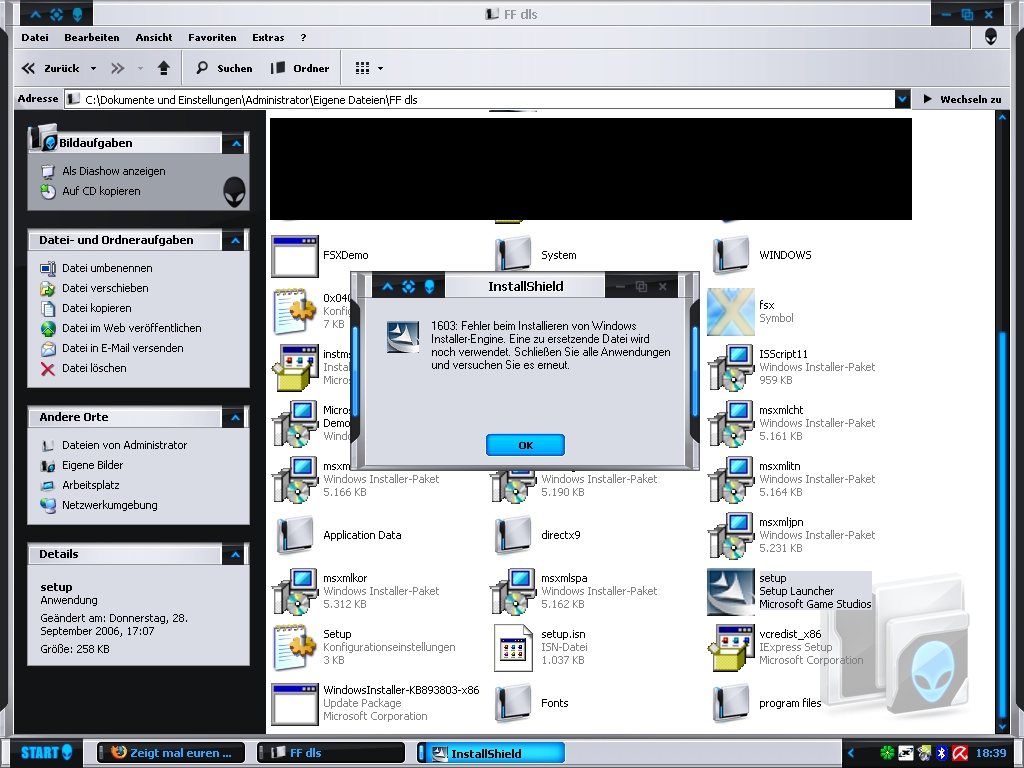
Task: Go back with the Zurück button
Action: tap(50, 68)
